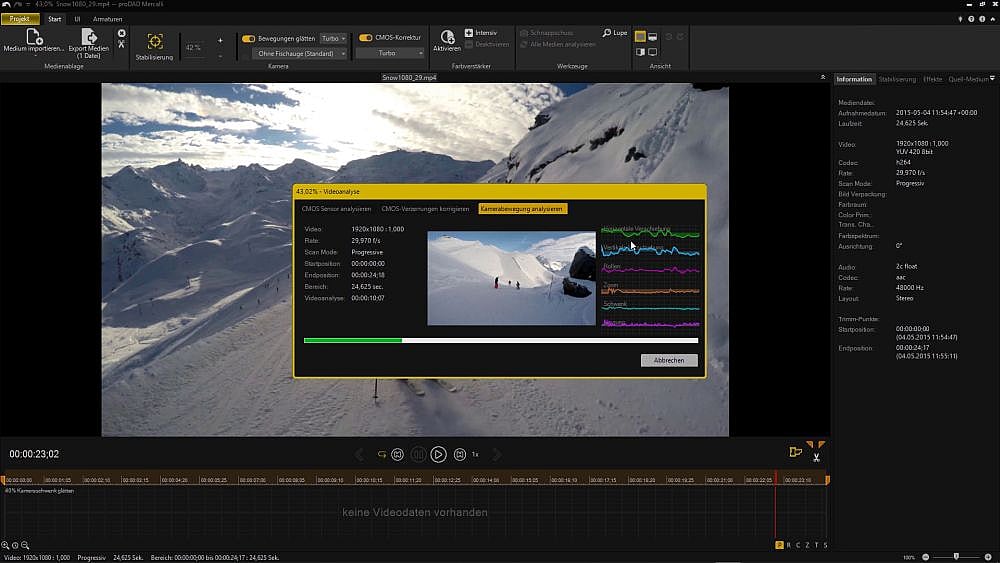Switch to the Armaturen ribbon tab
This screenshot has width=1000, height=563.
click(108, 19)
